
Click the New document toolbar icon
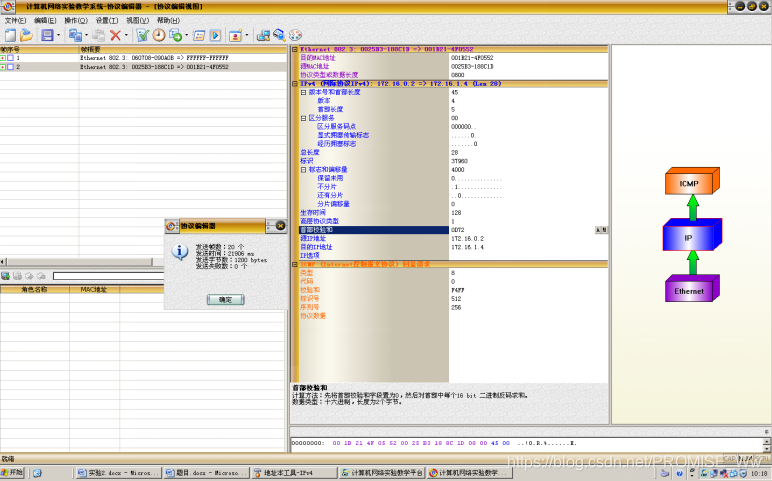tap(10, 35)
